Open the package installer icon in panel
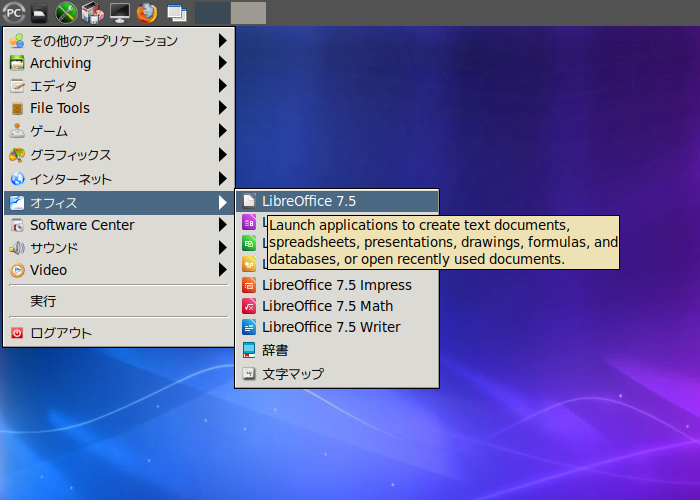The image size is (700, 500). (x=93, y=13)
